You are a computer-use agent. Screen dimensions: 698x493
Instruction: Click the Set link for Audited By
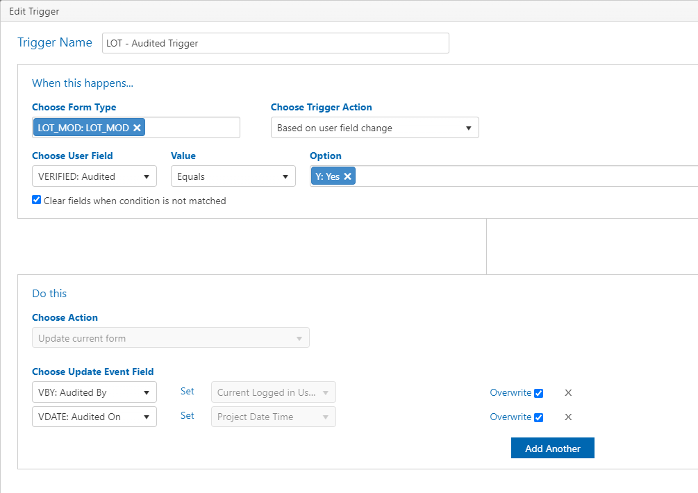coord(187,391)
